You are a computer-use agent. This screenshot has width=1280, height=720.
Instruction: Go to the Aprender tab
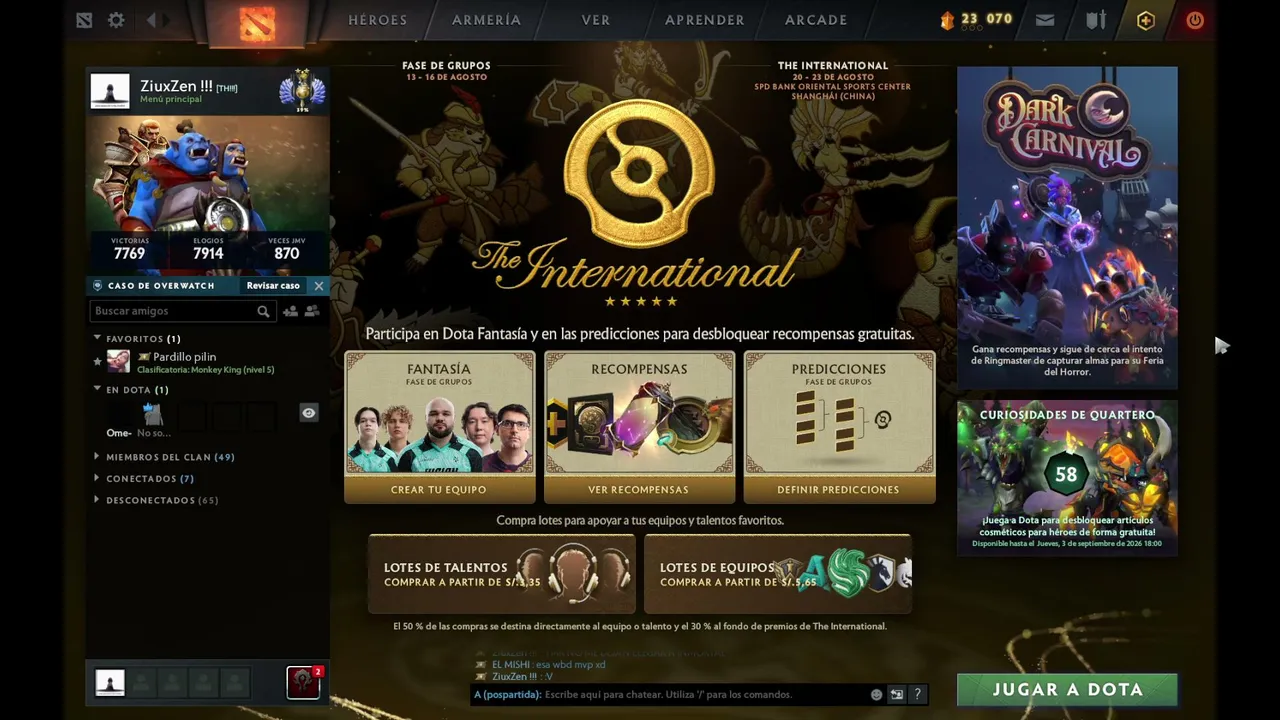coord(705,20)
